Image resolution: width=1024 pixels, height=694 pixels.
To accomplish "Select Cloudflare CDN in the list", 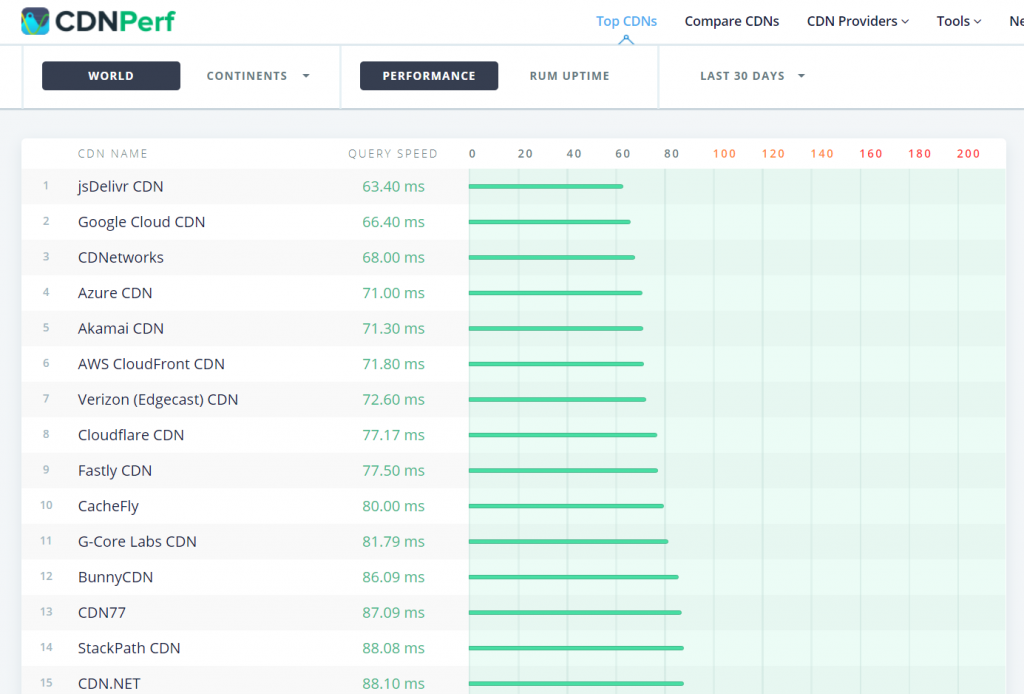I will coord(131,435).
